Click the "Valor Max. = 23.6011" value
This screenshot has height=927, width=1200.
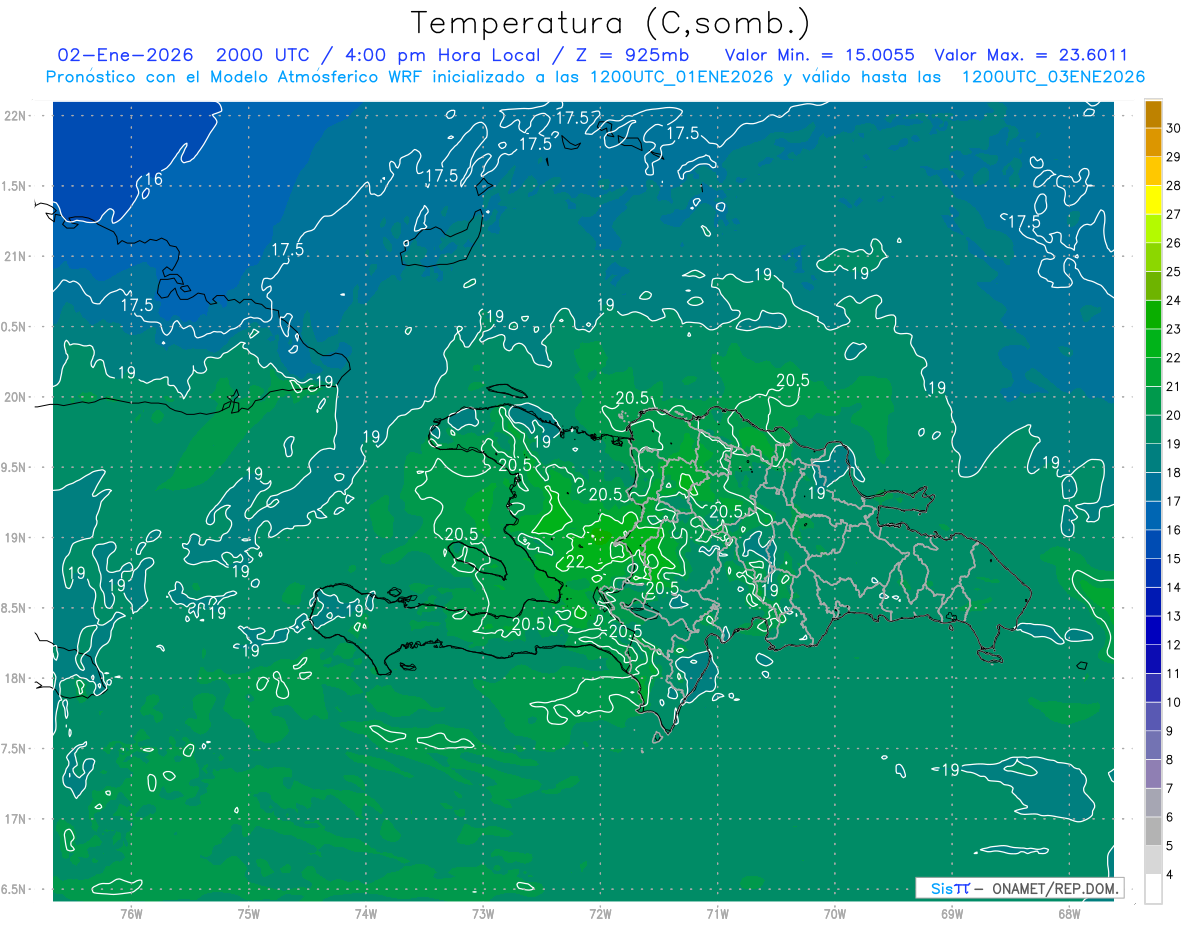tap(1031, 55)
